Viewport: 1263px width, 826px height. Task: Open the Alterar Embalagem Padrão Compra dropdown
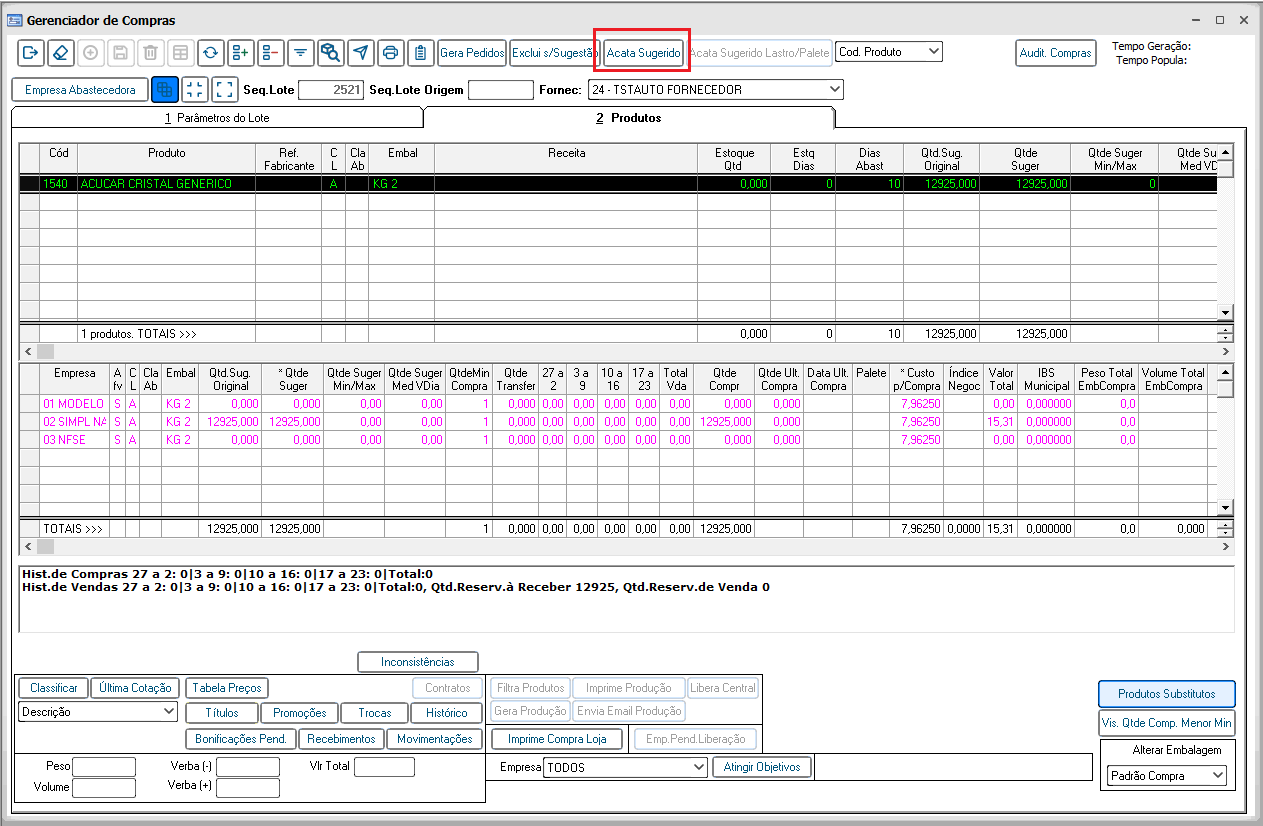point(1166,775)
